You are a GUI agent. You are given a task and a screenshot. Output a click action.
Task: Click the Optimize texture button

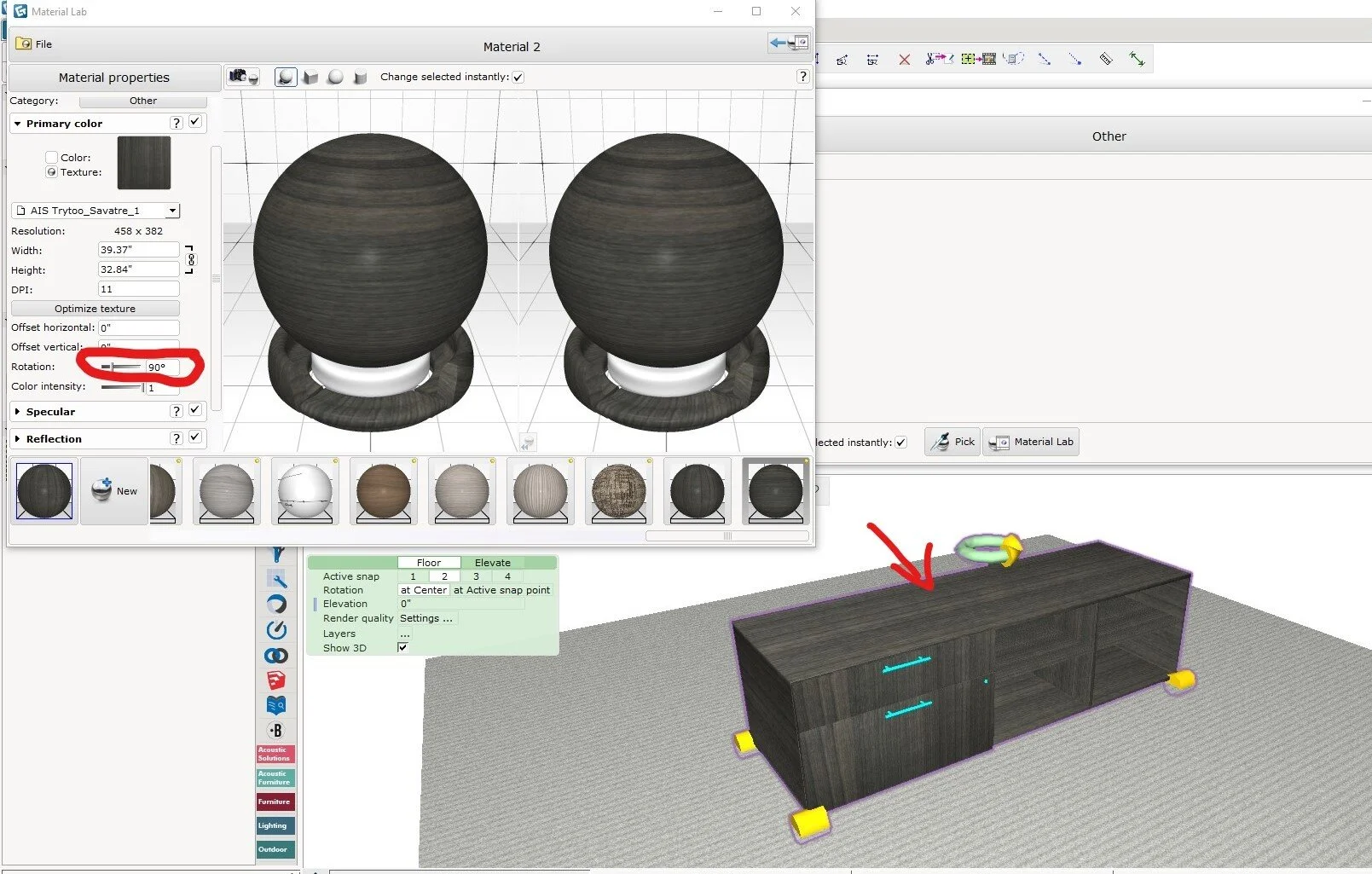(x=95, y=308)
